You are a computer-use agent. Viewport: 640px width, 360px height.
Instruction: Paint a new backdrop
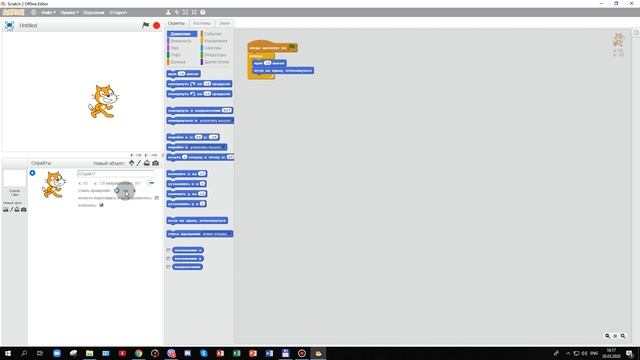click(x=11, y=209)
